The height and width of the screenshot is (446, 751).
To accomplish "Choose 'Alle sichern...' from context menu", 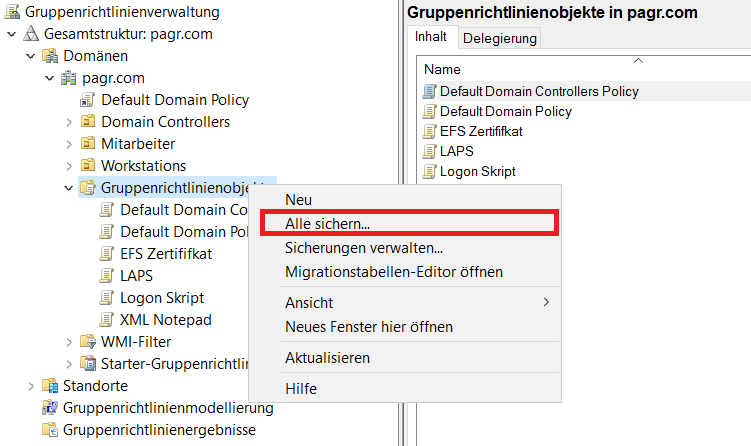I will click(x=327, y=224).
